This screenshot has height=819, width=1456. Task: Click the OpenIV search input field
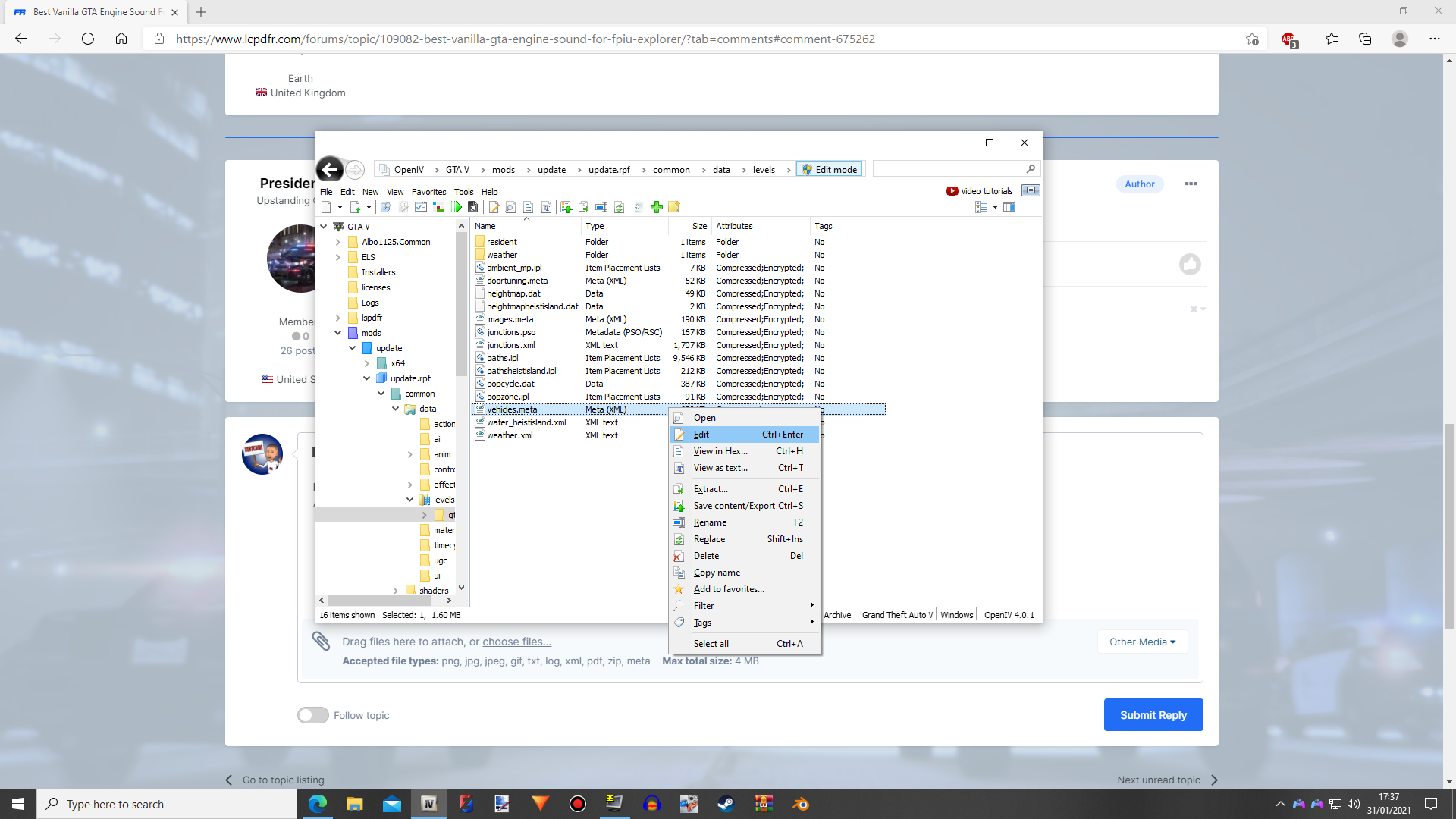[x=948, y=169]
